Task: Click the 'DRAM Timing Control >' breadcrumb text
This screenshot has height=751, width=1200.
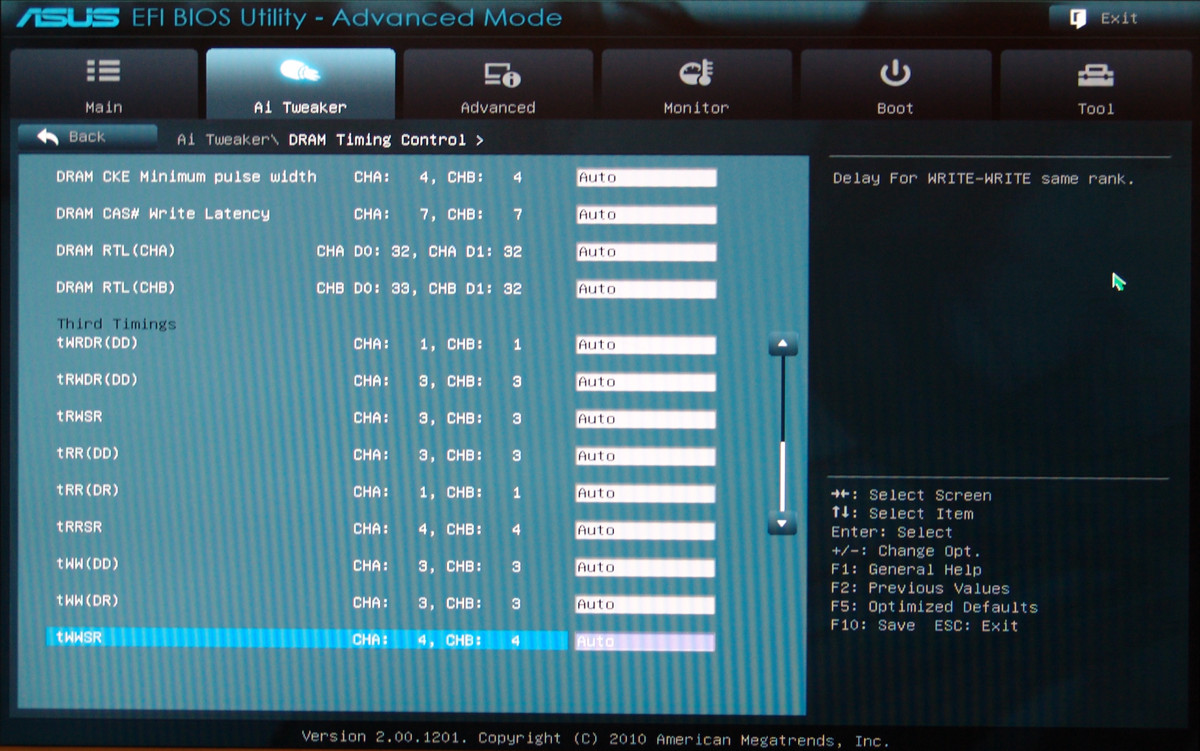Action: [386, 140]
